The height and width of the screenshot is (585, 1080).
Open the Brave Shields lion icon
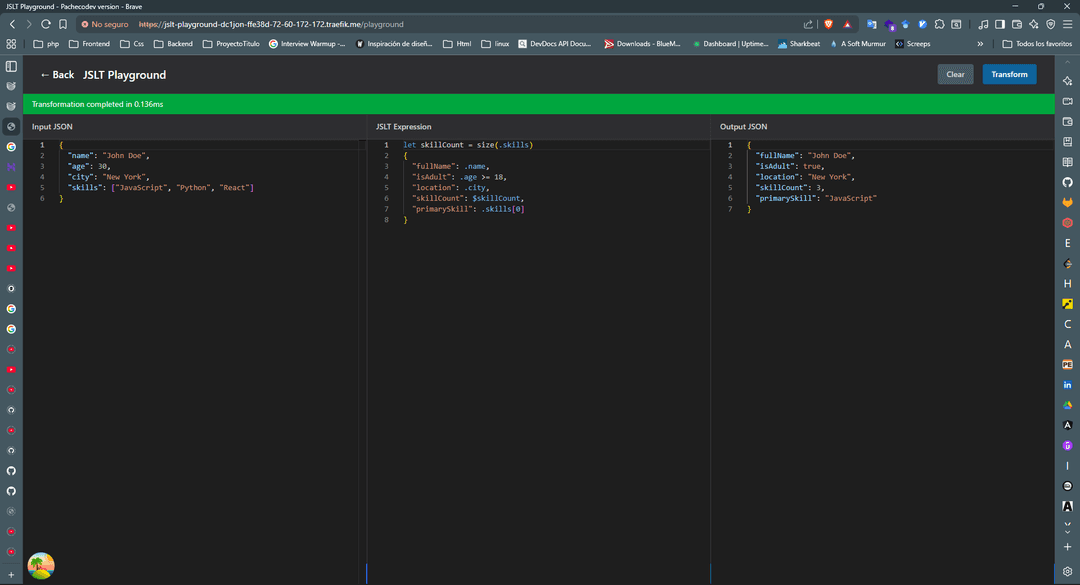tap(828, 24)
